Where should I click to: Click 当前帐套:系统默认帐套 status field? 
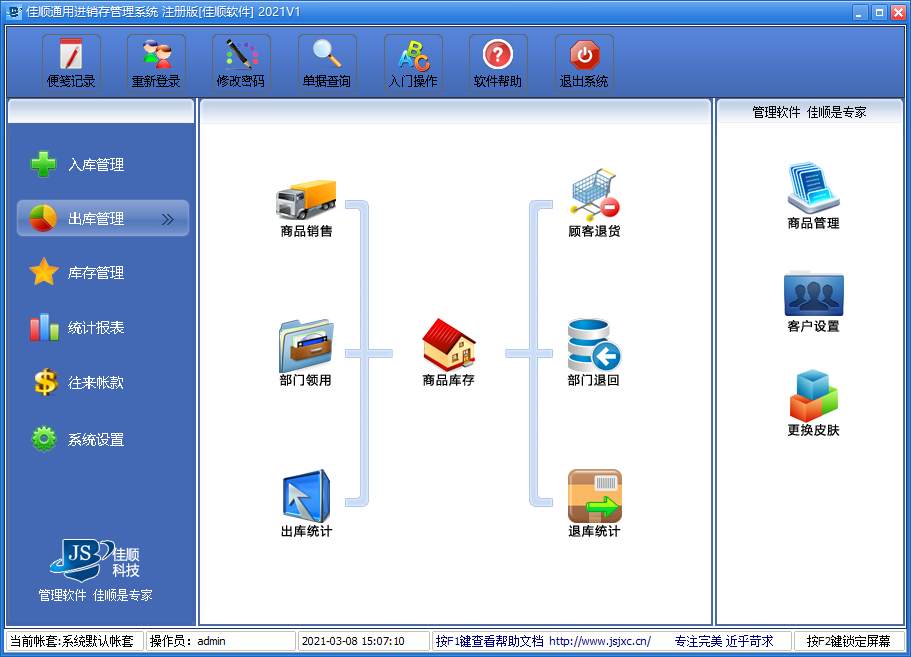point(74,641)
